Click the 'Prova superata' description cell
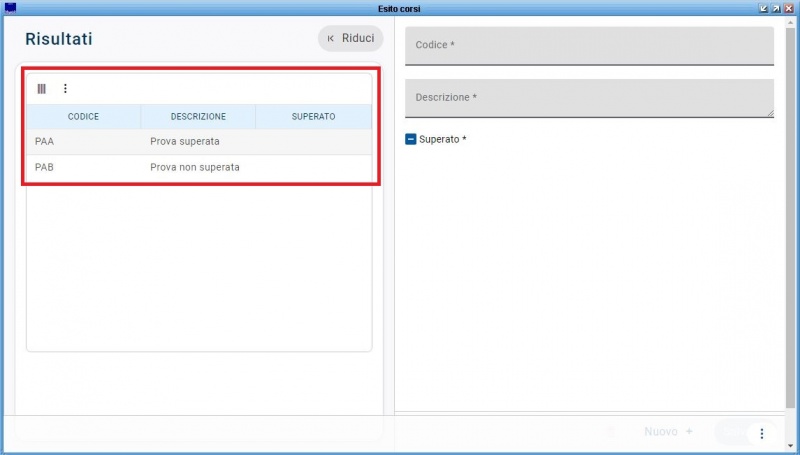 click(x=198, y=142)
